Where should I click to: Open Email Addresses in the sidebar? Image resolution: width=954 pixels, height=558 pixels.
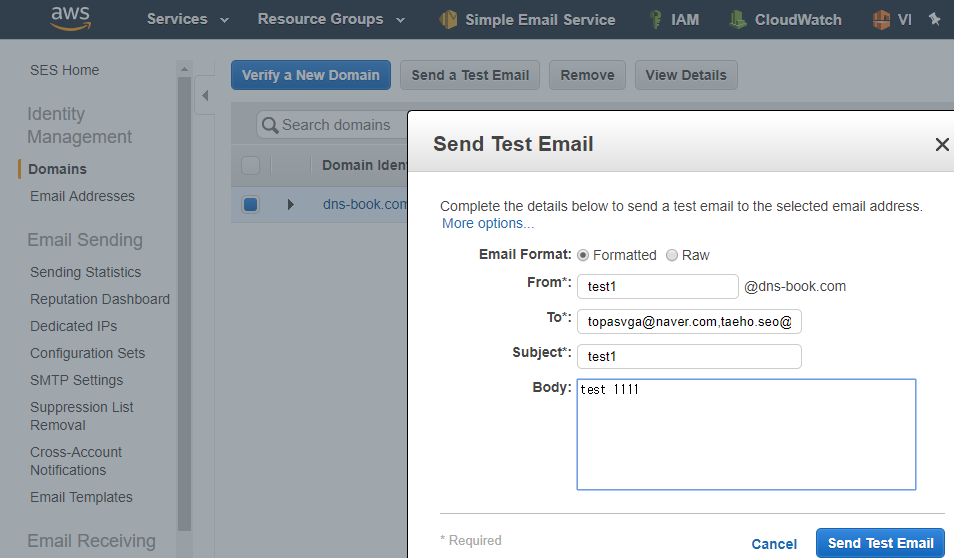[82, 196]
